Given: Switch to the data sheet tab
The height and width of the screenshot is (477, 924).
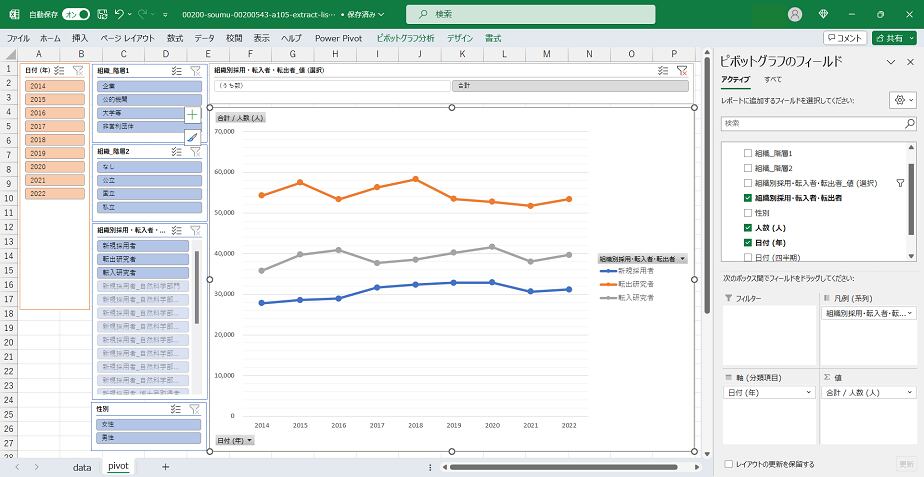Looking at the screenshot, I should [x=82, y=466].
